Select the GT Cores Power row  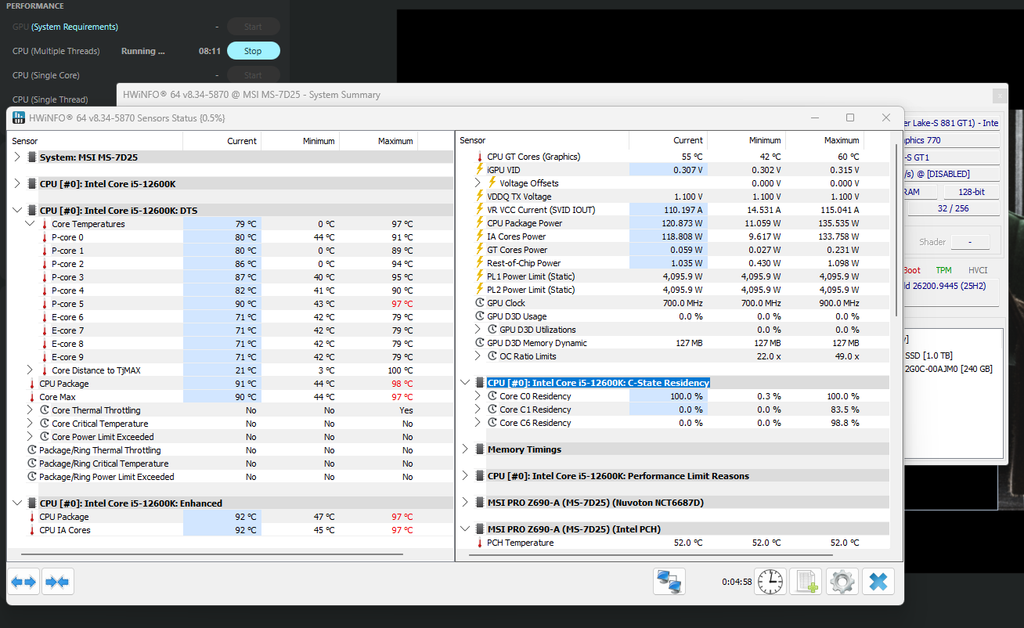673,250
